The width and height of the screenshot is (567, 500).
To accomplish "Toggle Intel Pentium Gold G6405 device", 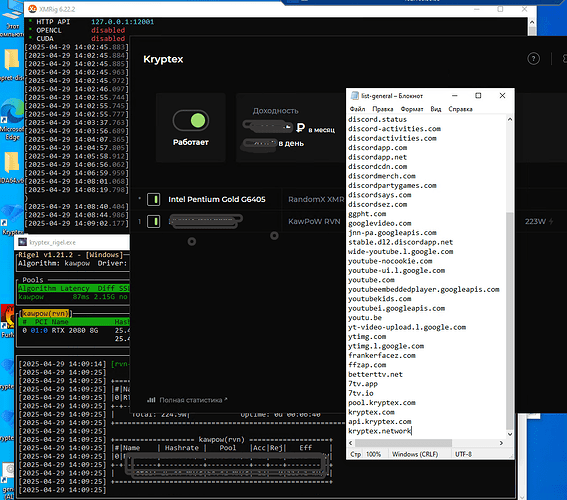I will (x=154, y=199).
